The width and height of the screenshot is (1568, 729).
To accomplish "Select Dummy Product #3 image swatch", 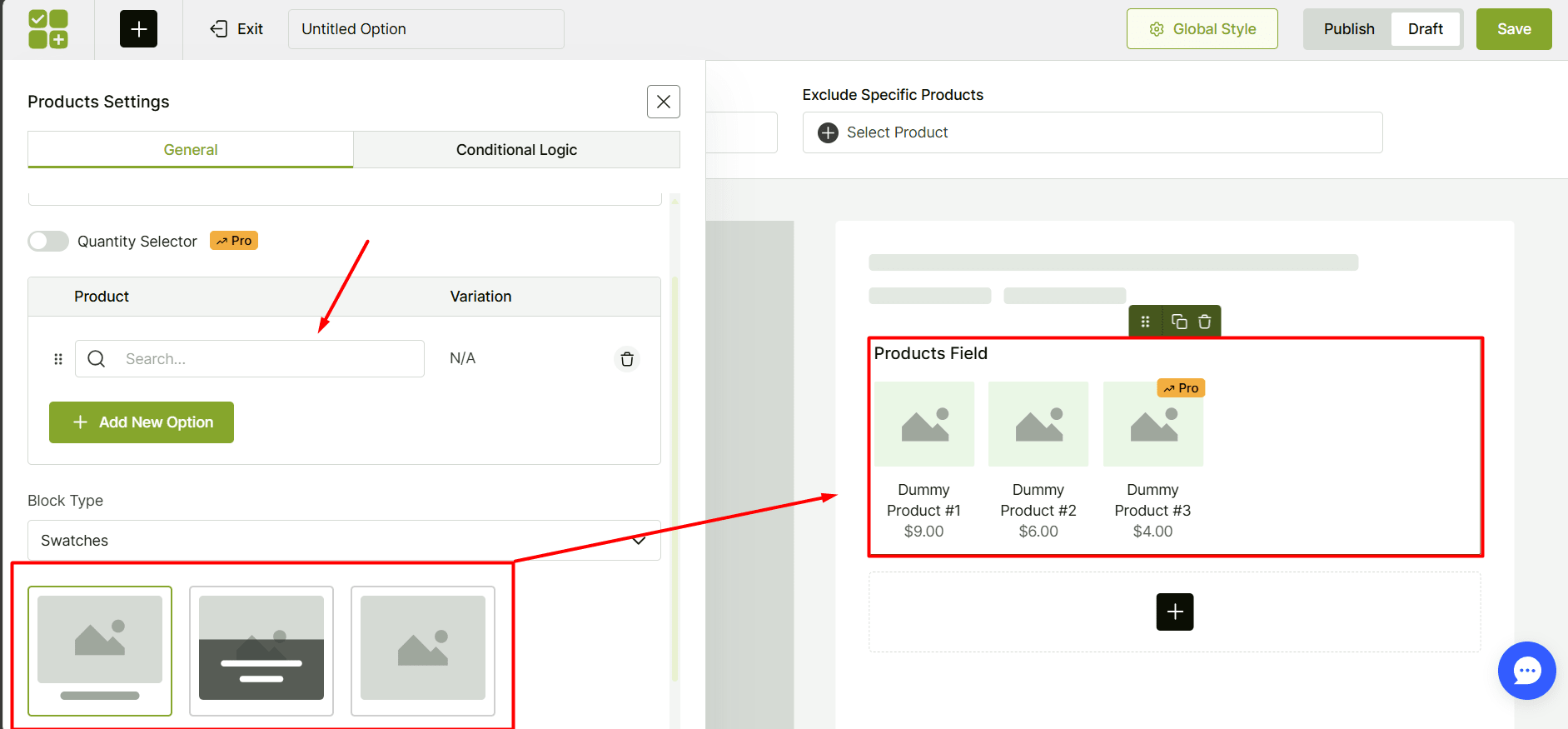I will pos(1153,424).
